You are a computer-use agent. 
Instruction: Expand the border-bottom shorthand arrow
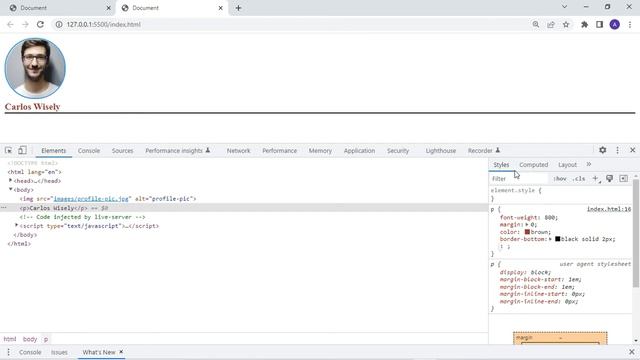coord(551,239)
